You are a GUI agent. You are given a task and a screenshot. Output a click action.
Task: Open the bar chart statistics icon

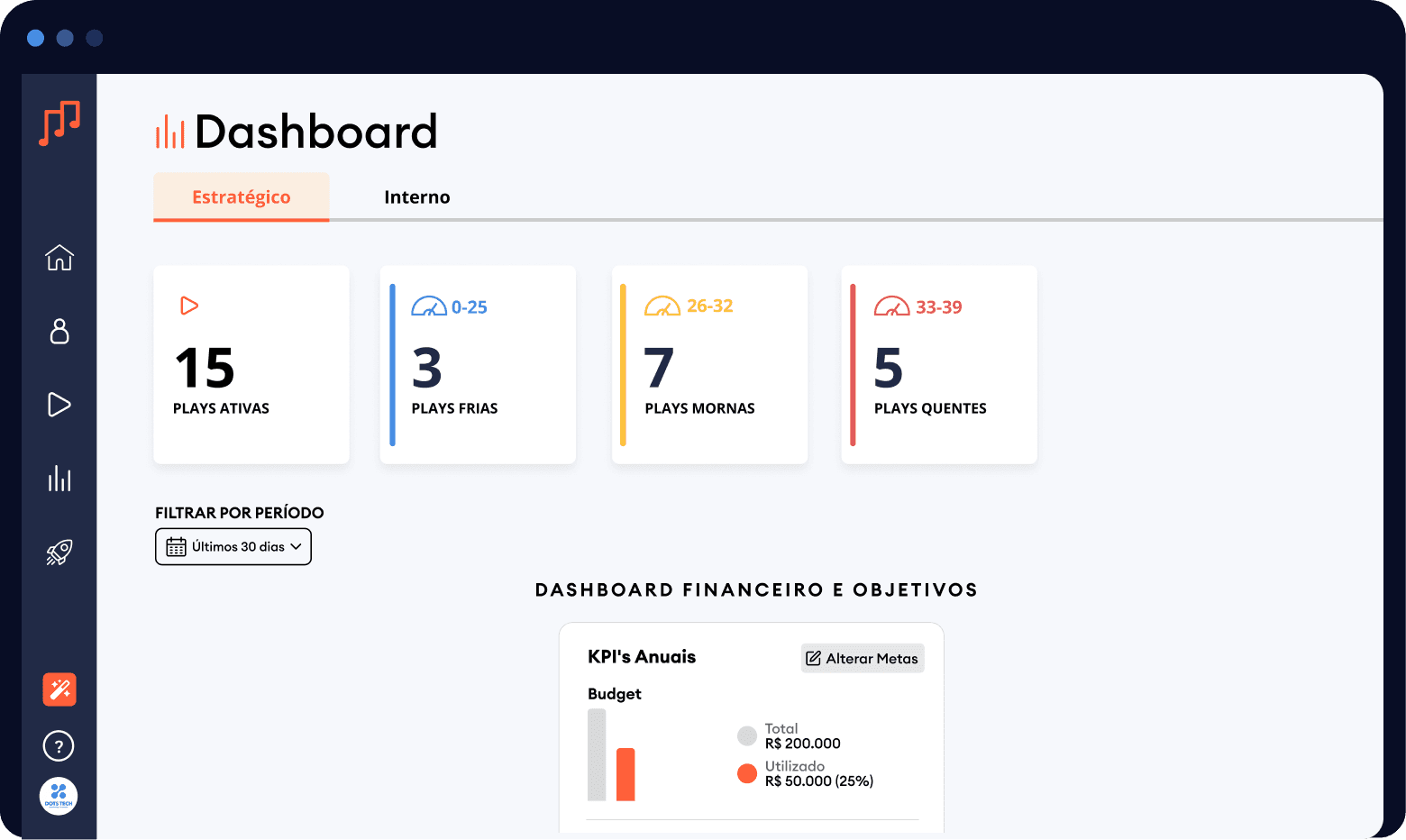click(x=59, y=479)
